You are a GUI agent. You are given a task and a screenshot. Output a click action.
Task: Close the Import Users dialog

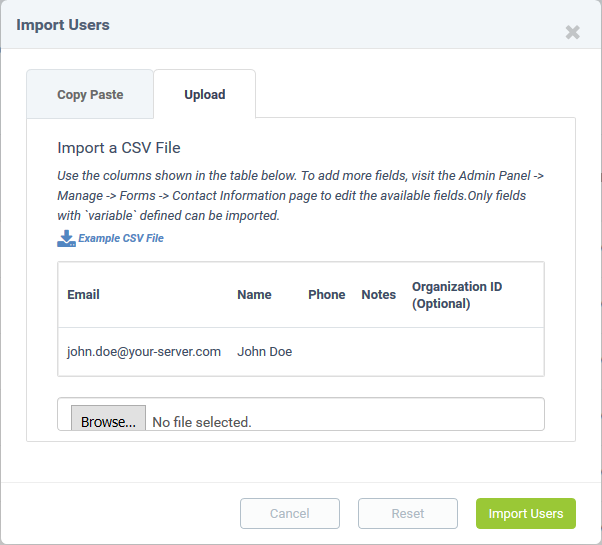point(572,32)
